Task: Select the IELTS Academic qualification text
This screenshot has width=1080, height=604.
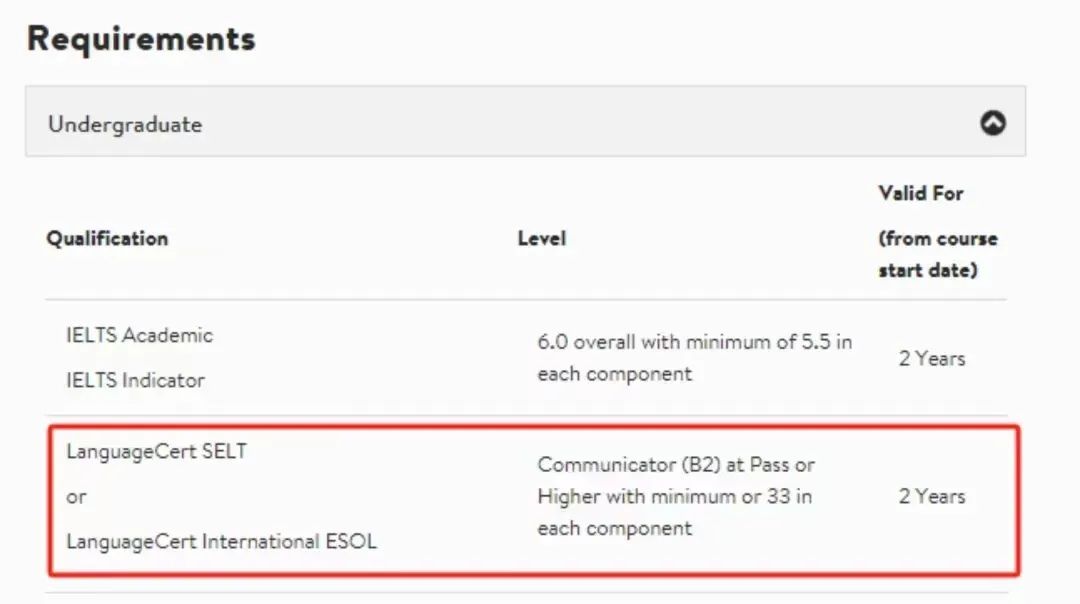Action: point(140,335)
